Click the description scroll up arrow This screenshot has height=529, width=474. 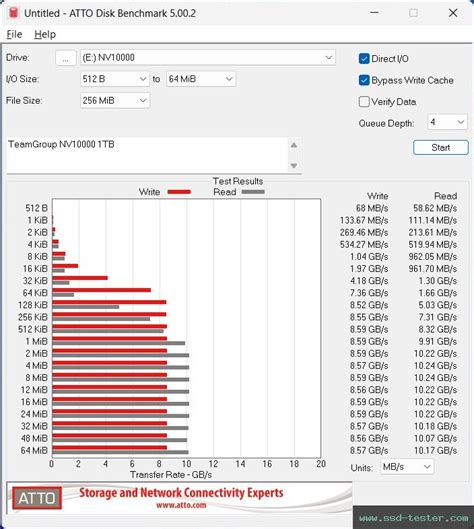pyautogui.click(x=294, y=145)
